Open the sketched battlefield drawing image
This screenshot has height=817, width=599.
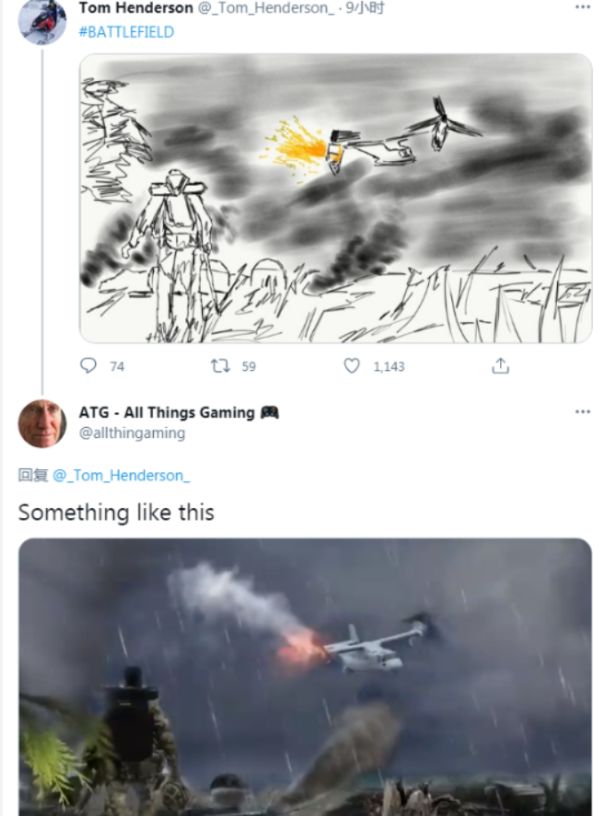[x=335, y=198]
